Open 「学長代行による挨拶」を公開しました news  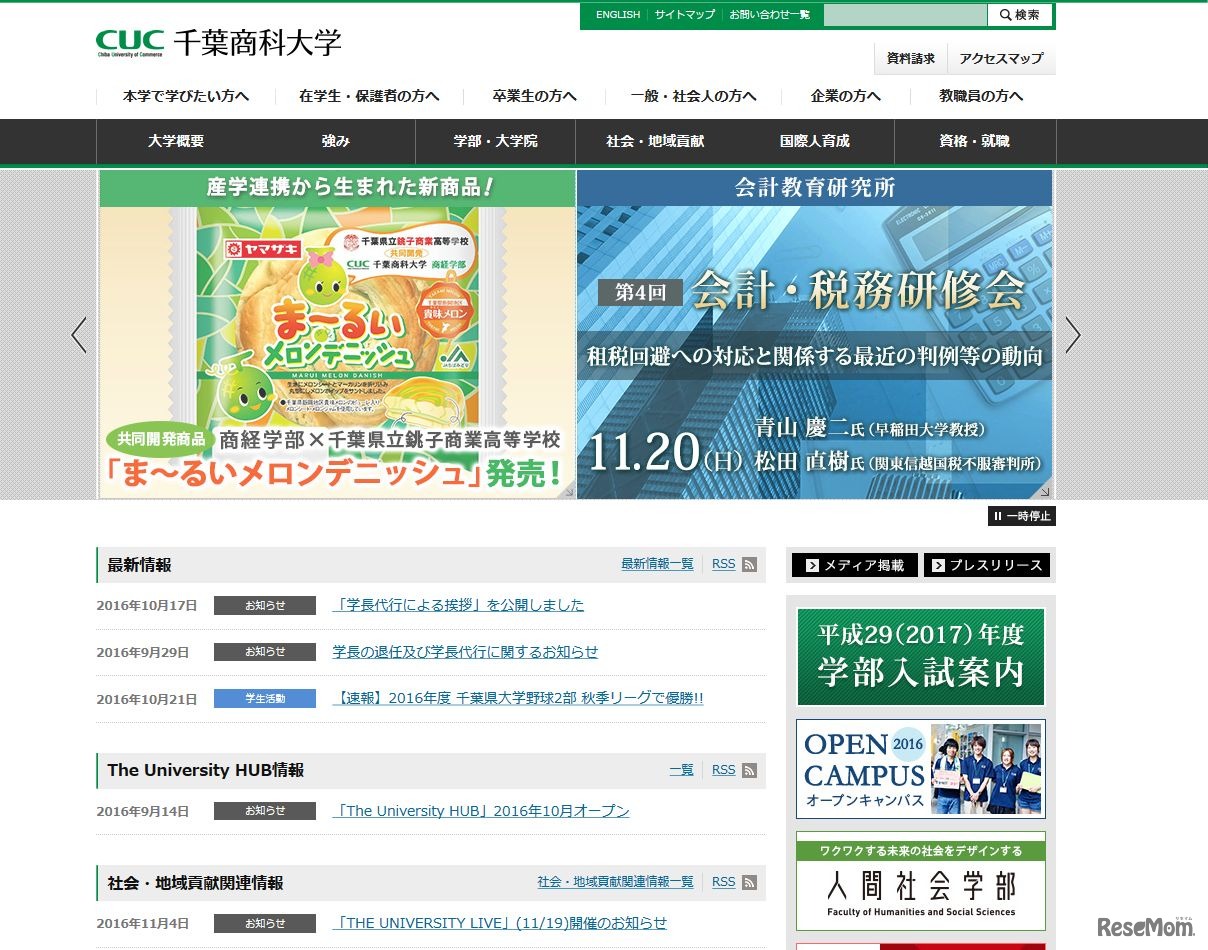[x=458, y=605]
